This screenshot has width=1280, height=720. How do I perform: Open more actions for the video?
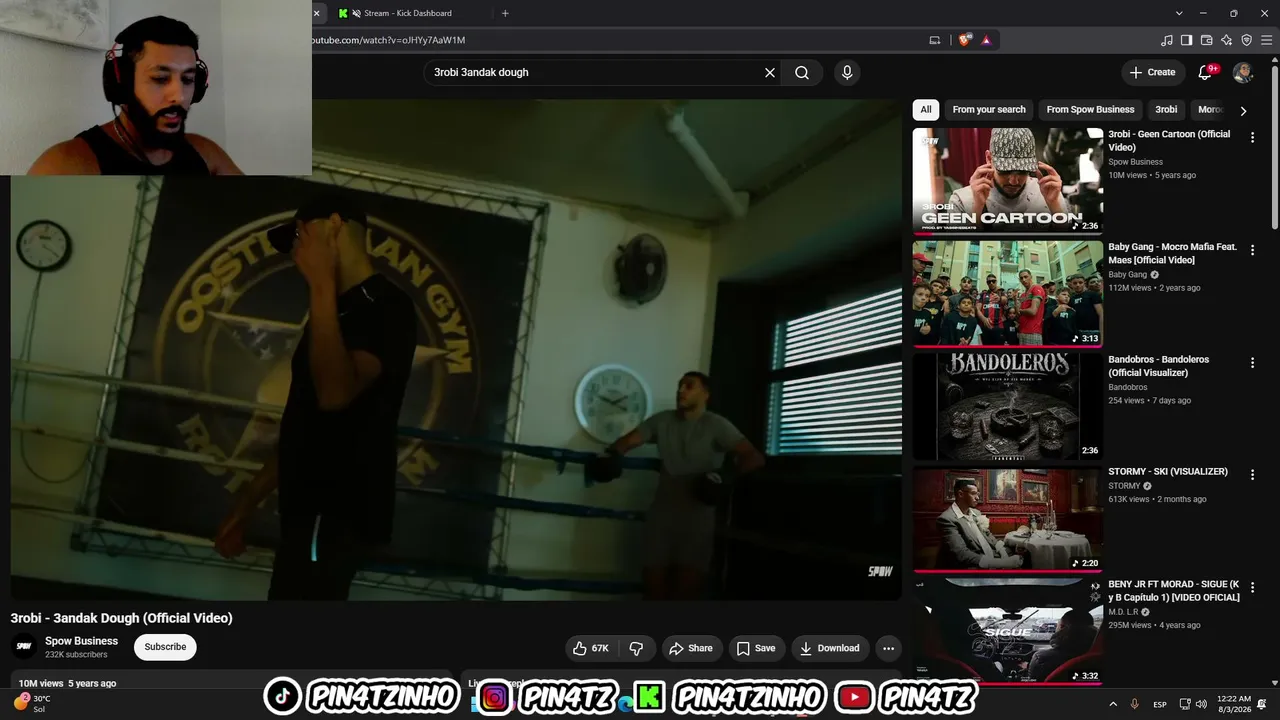[x=888, y=648]
